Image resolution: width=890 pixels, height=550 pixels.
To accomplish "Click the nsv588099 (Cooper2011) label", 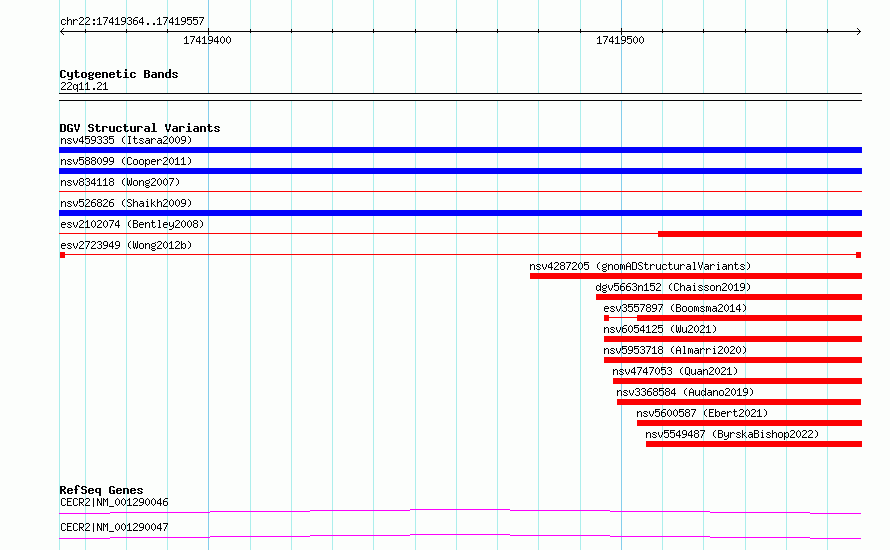I will coord(126,161).
